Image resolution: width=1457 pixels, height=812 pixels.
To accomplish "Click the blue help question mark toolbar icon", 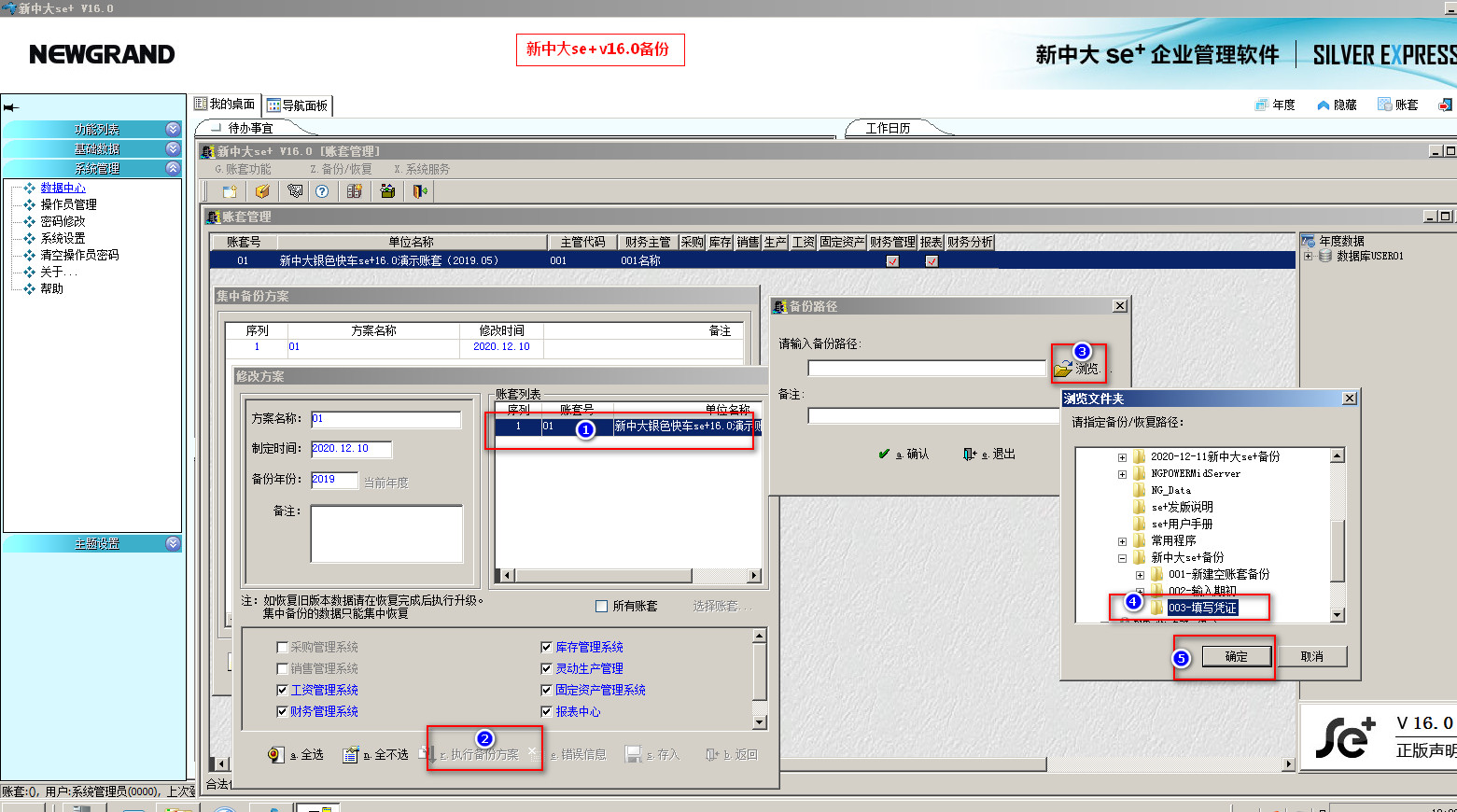I will coord(322,191).
